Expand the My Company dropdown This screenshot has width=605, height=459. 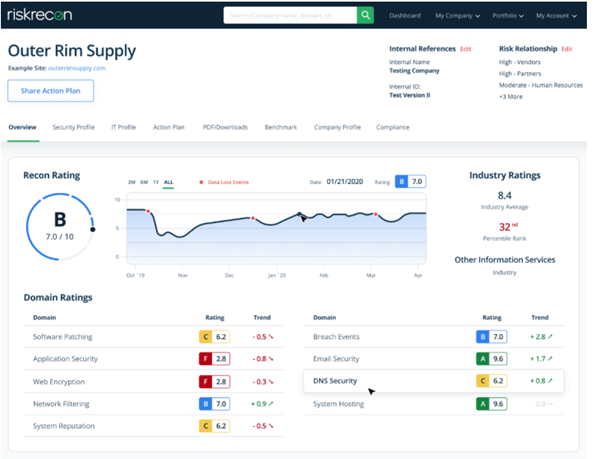pyautogui.click(x=457, y=15)
